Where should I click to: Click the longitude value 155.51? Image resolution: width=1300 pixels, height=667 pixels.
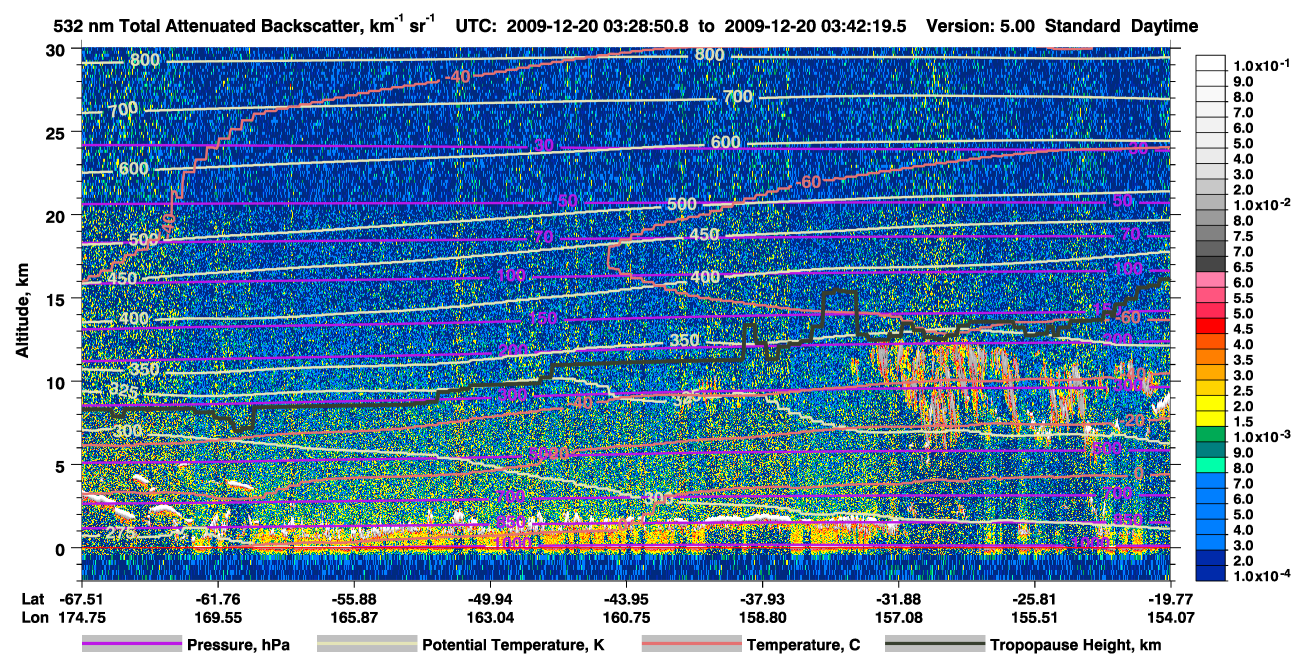pos(1034,617)
